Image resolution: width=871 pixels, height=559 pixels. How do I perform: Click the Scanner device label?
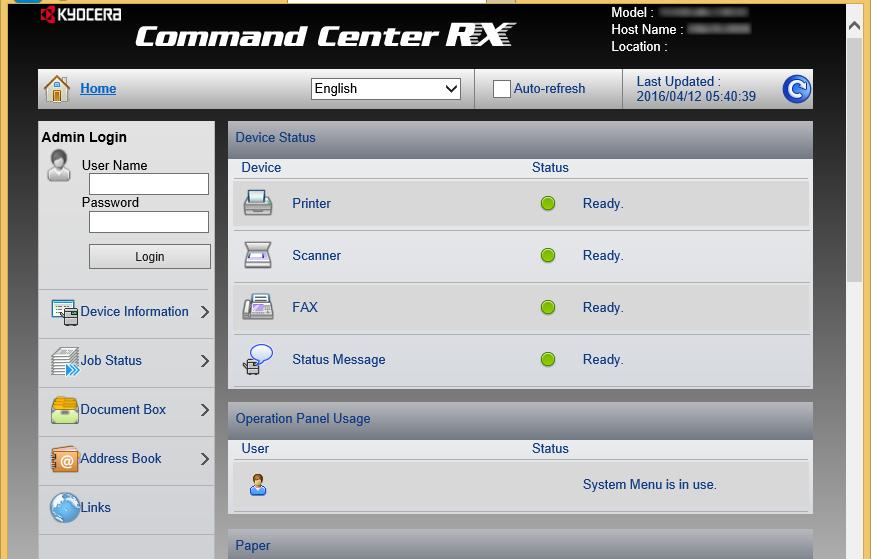click(x=317, y=256)
